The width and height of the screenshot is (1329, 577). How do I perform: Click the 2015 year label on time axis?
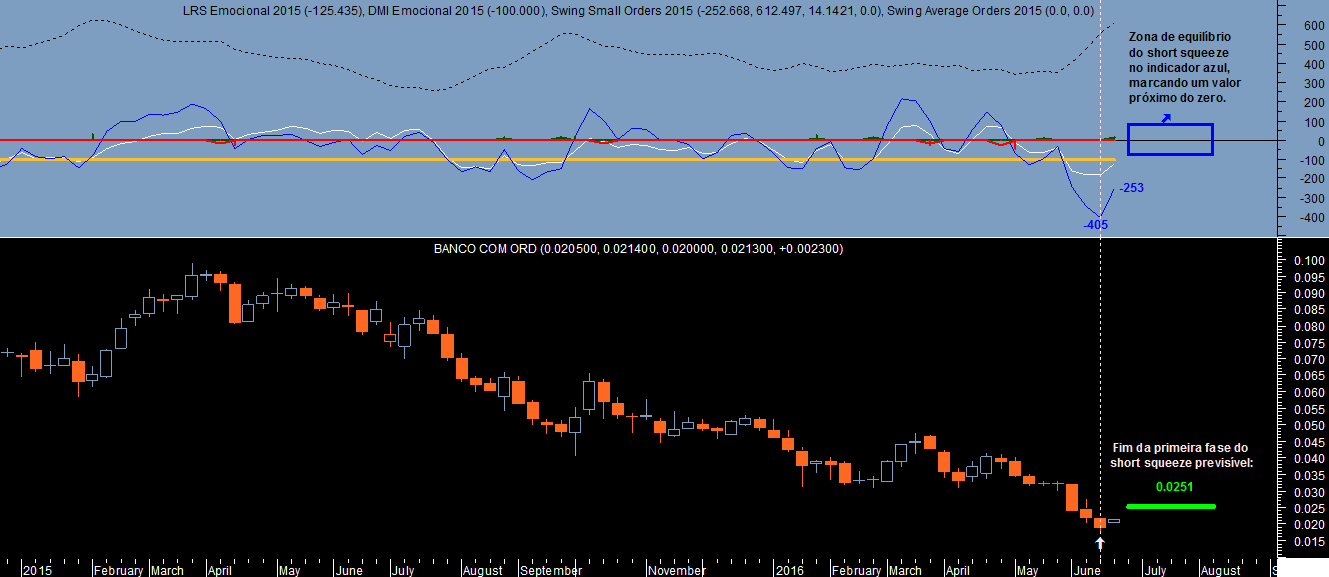38,570
